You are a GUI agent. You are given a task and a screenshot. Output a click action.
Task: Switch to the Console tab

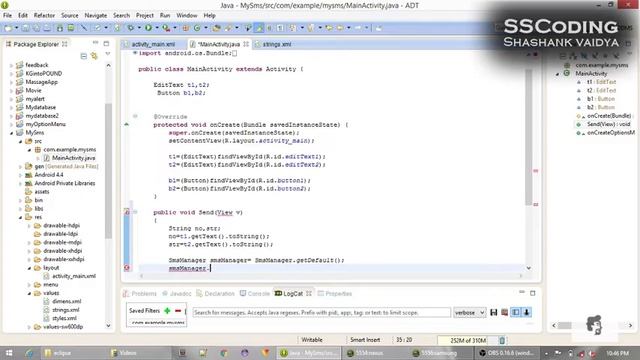click(255, 293)
